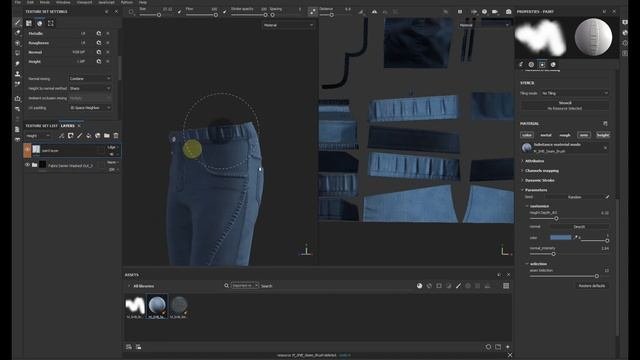Select the Eraser tool in left toolbar
Viewport: 640px width, 360px height.
(18, 33)
